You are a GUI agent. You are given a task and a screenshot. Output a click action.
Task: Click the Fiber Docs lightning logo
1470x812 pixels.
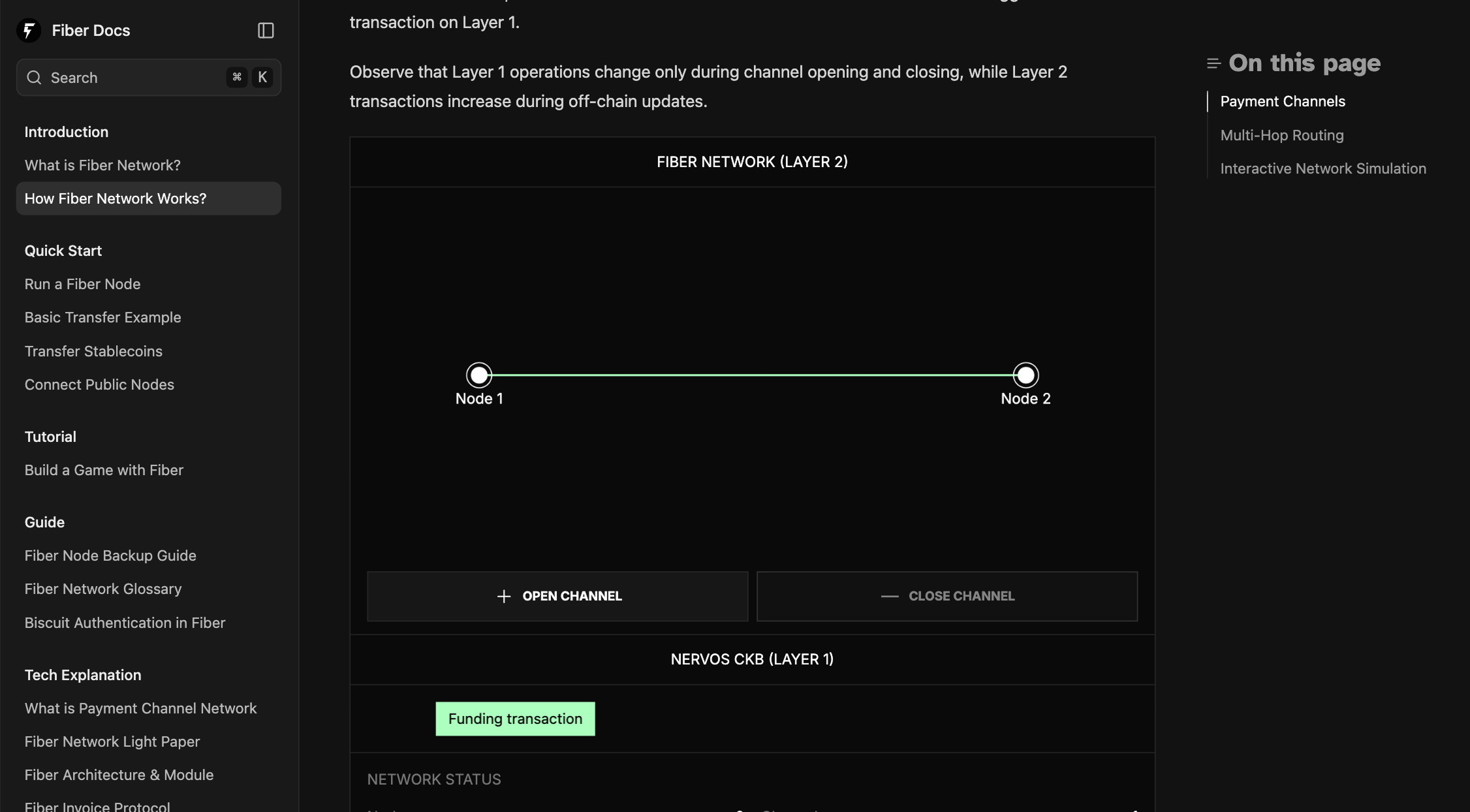tap(29, 31)
